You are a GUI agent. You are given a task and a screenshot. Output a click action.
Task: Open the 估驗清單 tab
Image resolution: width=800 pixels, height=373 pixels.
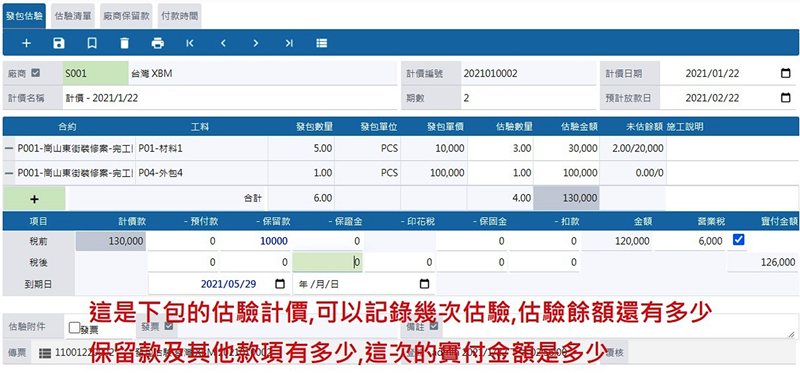tap(73, 16)
